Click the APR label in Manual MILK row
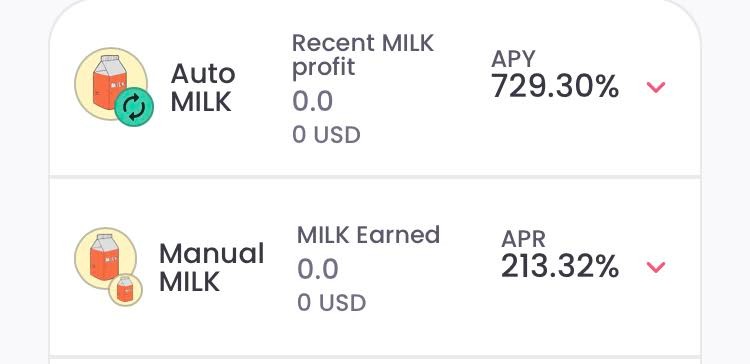Screen dimensions: 750x364 coord(523,239)
